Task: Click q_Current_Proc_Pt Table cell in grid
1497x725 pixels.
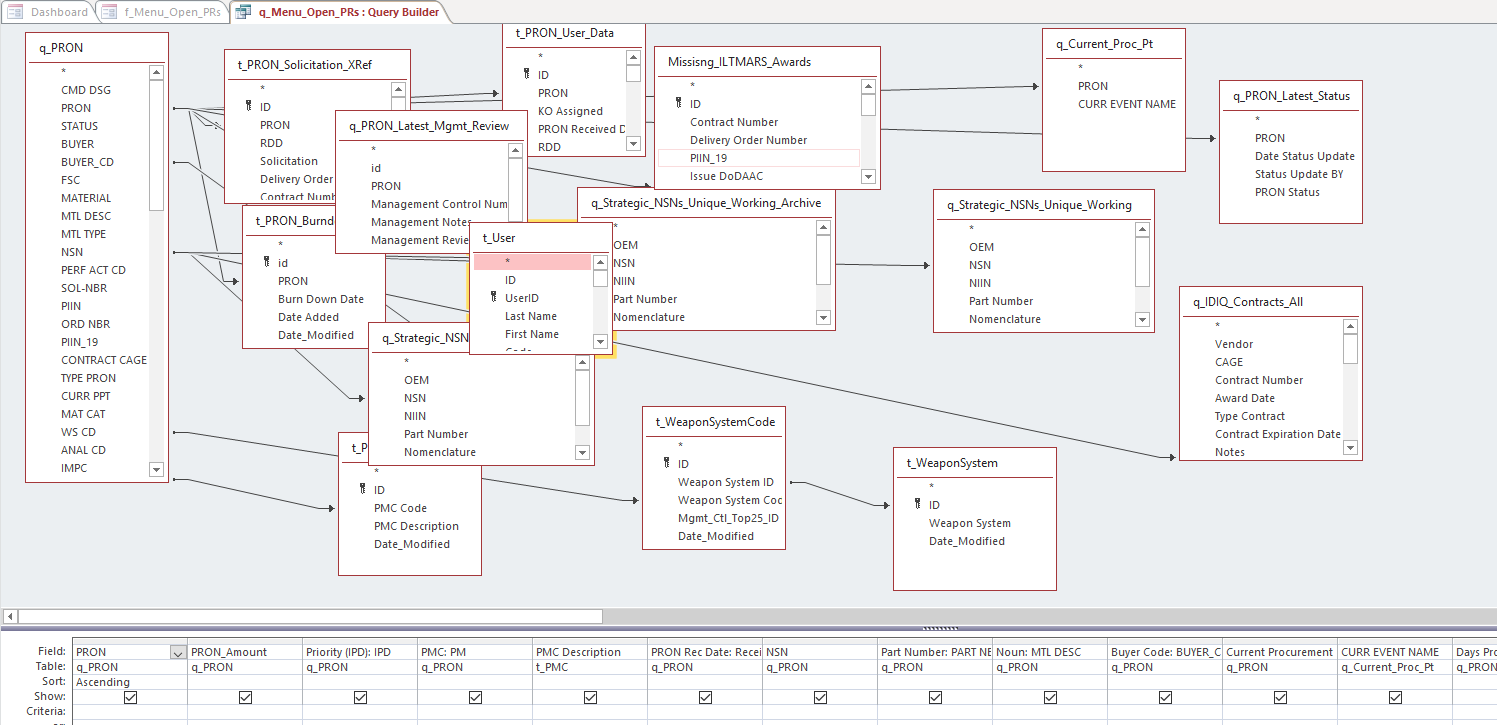Action: pos(1395,667)
